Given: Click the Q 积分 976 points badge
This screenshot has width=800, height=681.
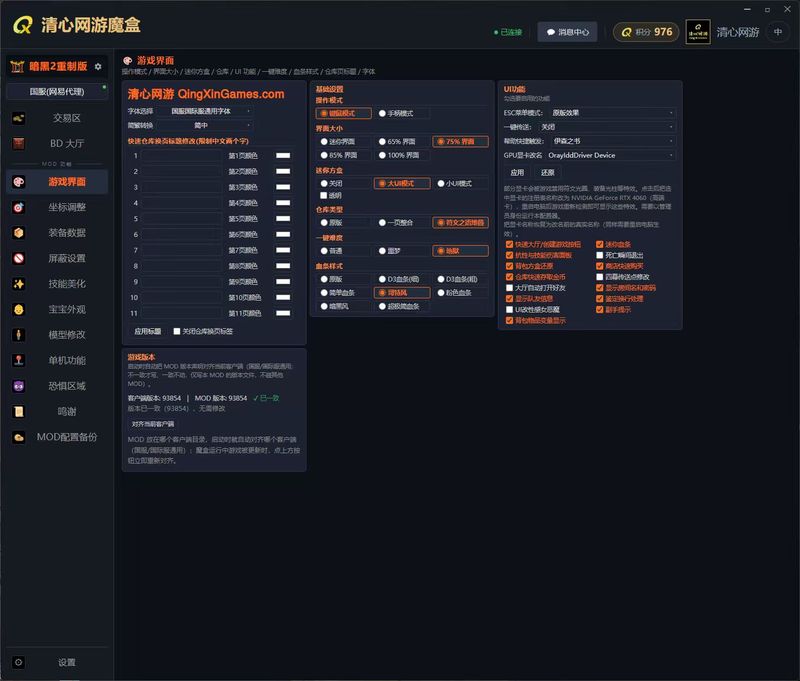Looking at the screenshot, I should click(x=646, y=32).
